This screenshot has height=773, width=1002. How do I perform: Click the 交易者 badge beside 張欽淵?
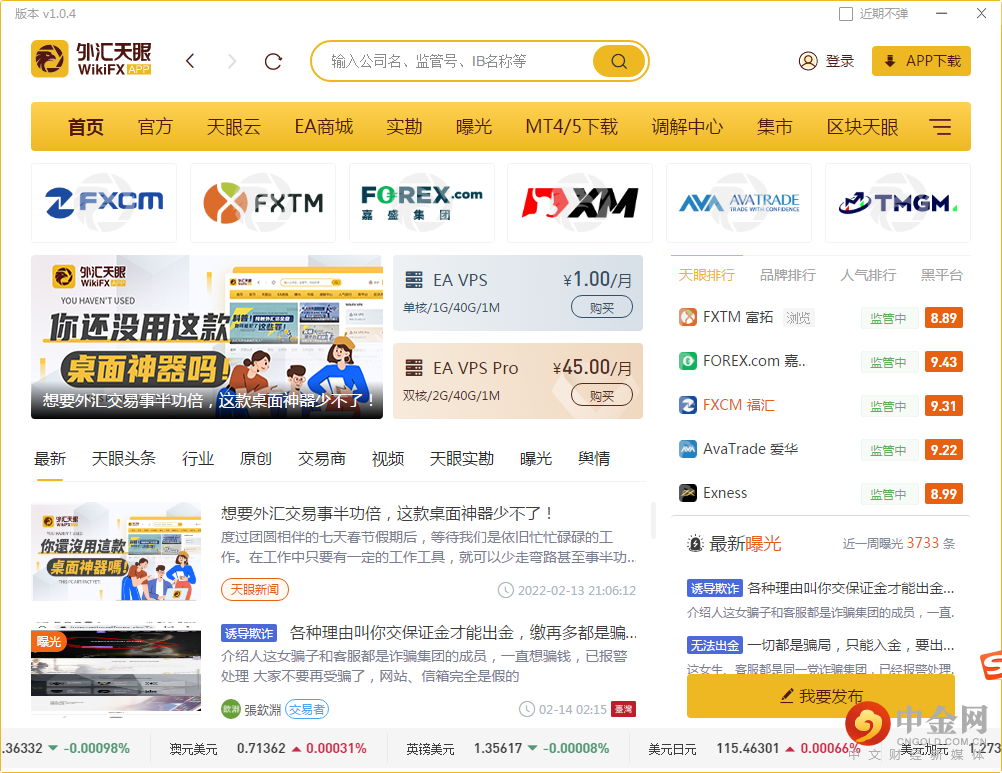click(x=307, y=709)
